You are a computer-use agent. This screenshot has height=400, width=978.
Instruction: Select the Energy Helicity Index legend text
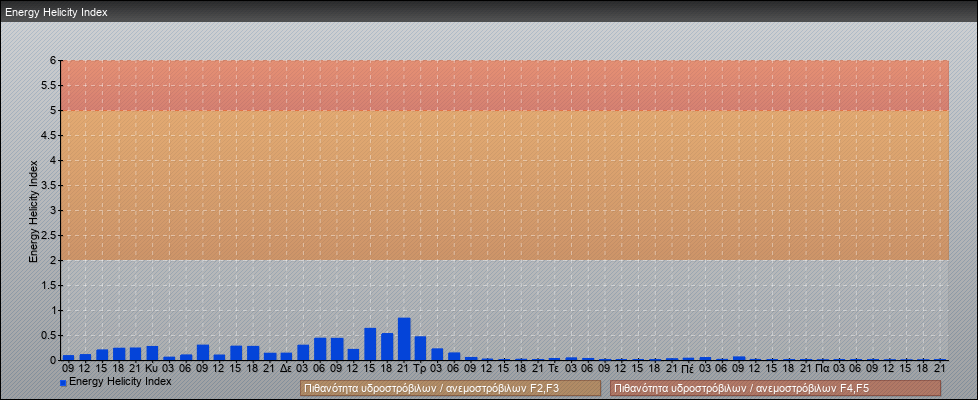[120, 382]
